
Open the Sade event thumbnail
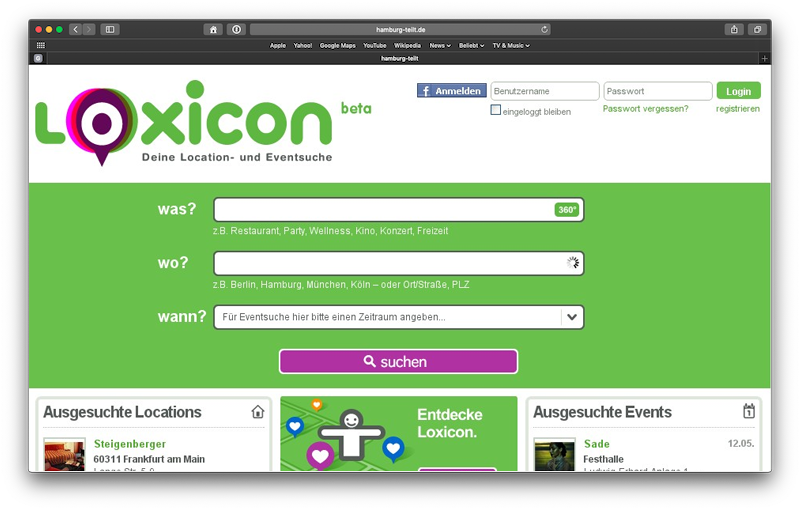click(554, 455)
